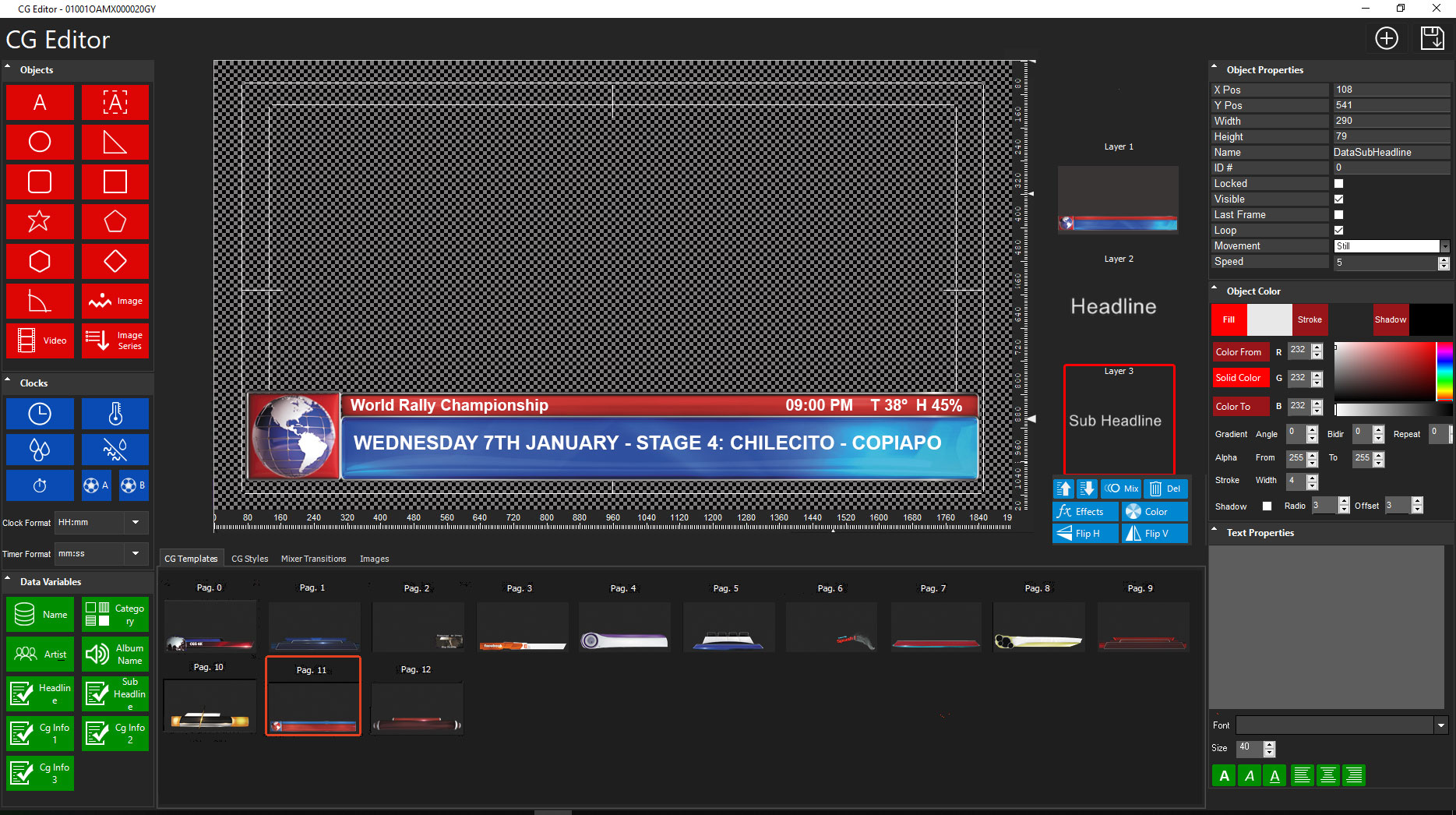1456x815 pixels.
Task: Move selected layer down
Action: 1087,489
